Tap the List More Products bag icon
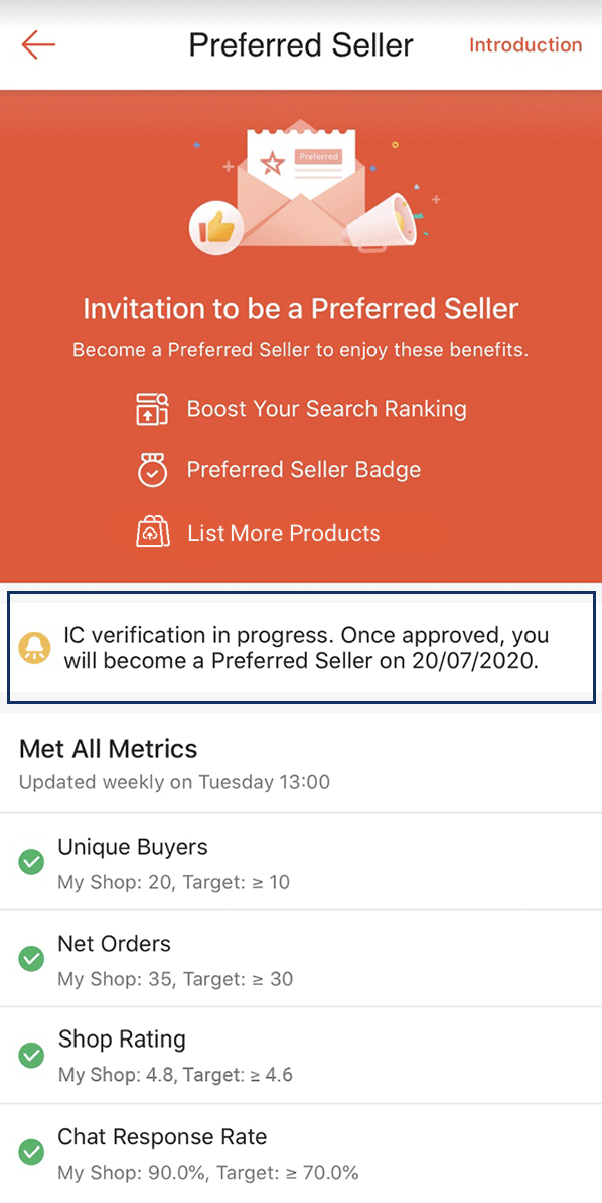Image resolution: width=602 pixels, height=1203 pixels. coord(151,532)
